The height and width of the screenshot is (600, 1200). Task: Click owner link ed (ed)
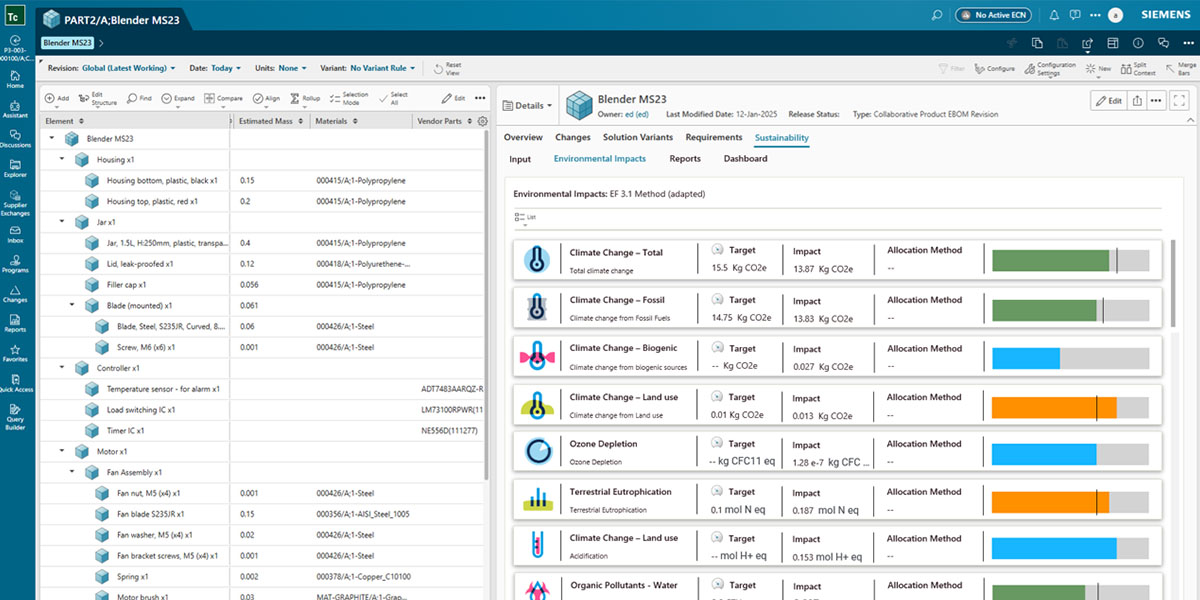point(636,115)
